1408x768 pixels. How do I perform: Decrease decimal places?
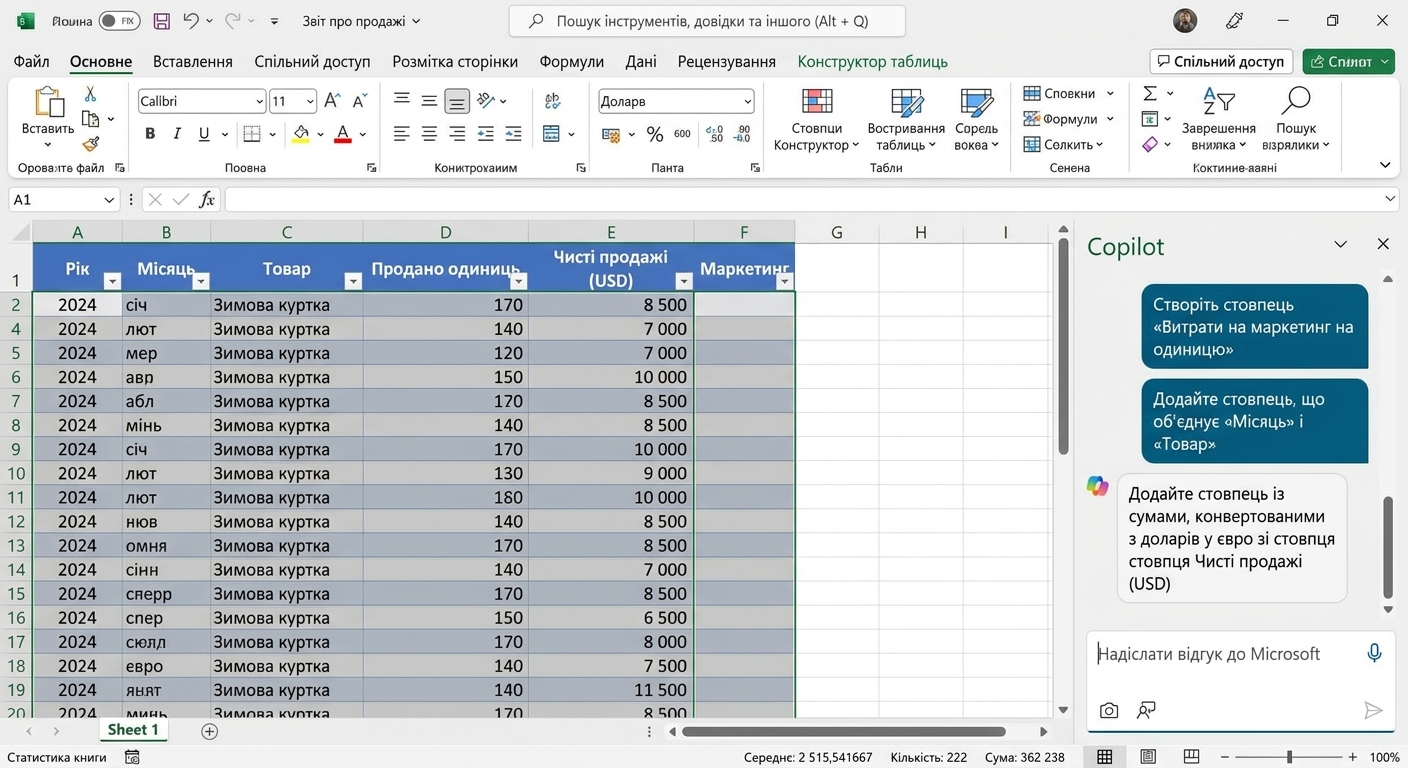pyautogui.click(x=742, y=134)
